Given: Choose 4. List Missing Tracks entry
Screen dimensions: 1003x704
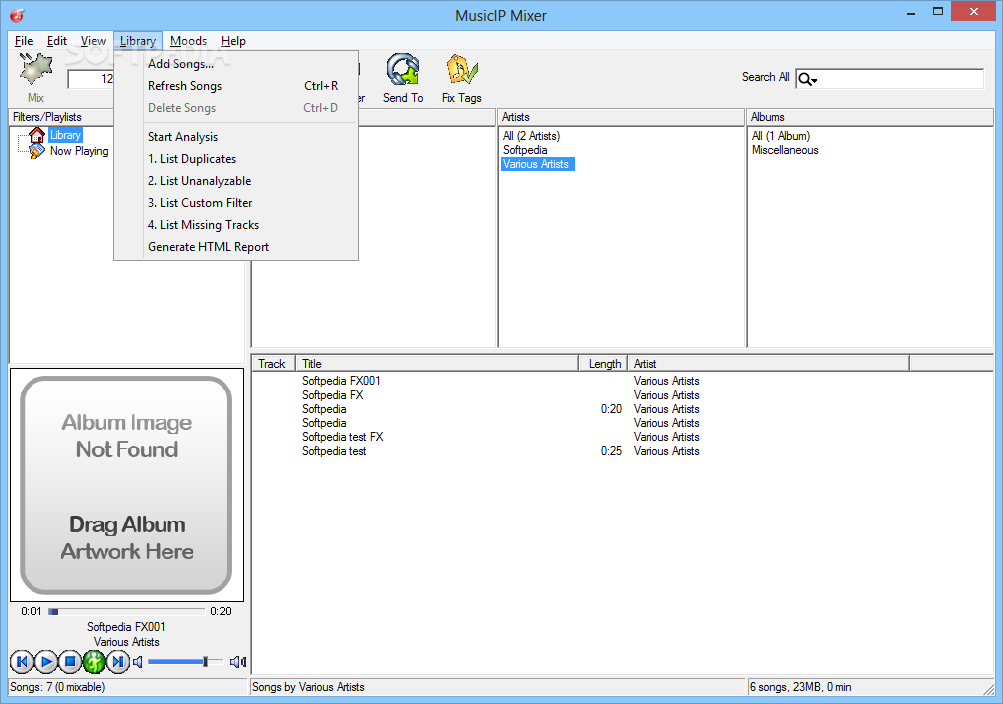Looking at the screenshot, I should (236, 225).
